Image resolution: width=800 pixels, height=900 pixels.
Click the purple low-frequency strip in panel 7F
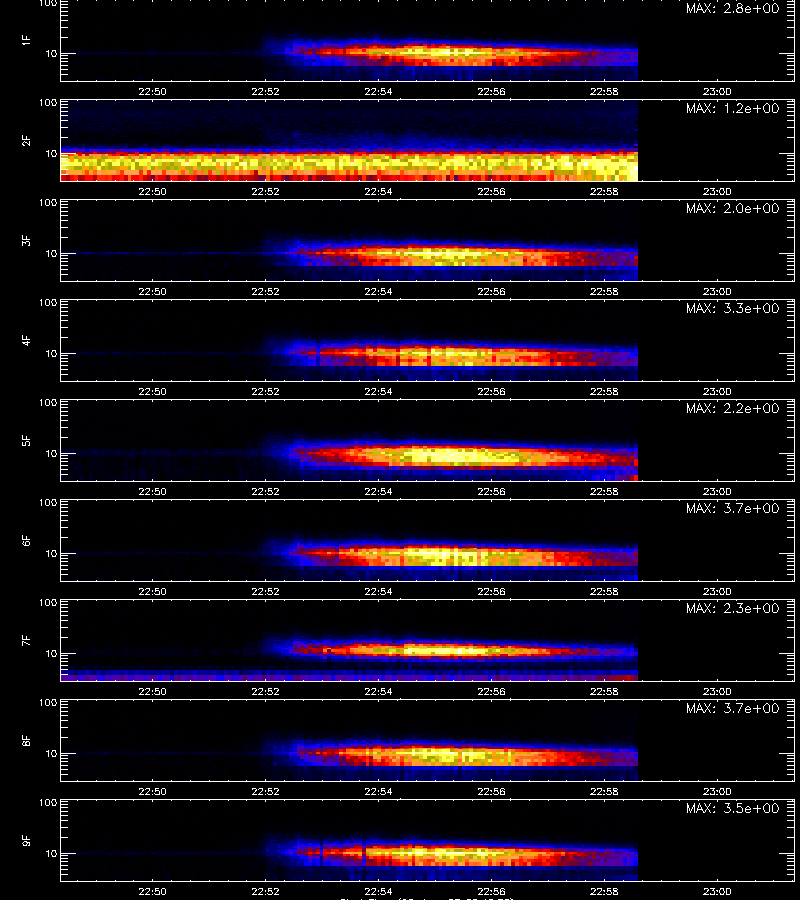349,676
